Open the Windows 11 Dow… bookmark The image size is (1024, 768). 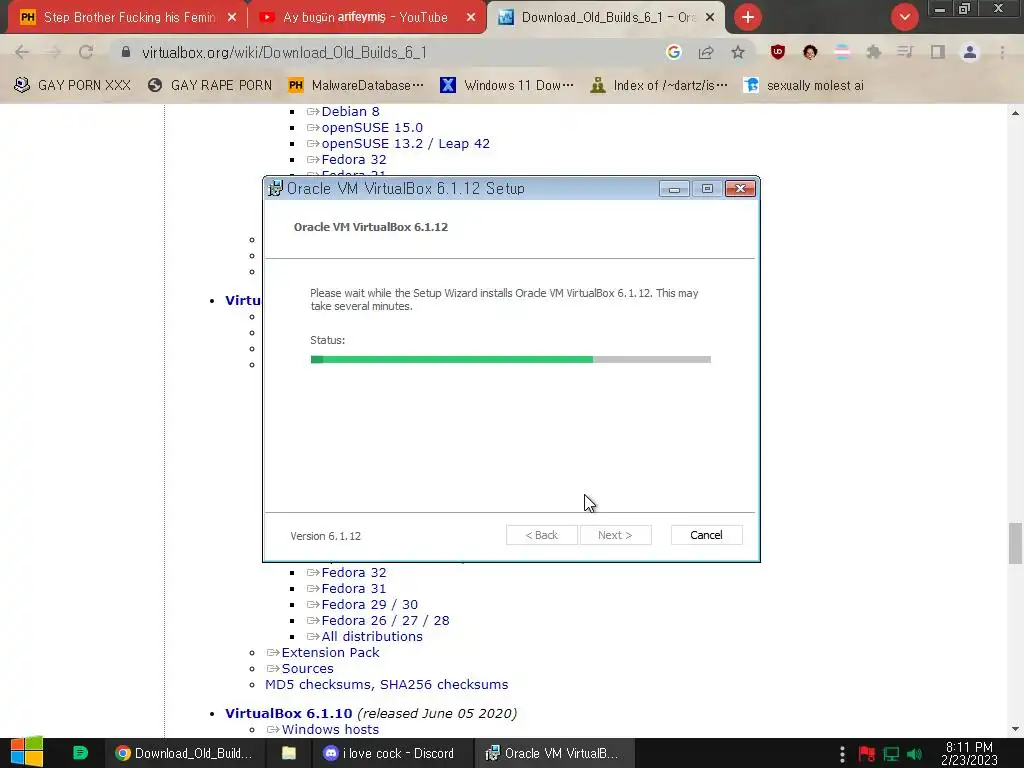(507, 85)
